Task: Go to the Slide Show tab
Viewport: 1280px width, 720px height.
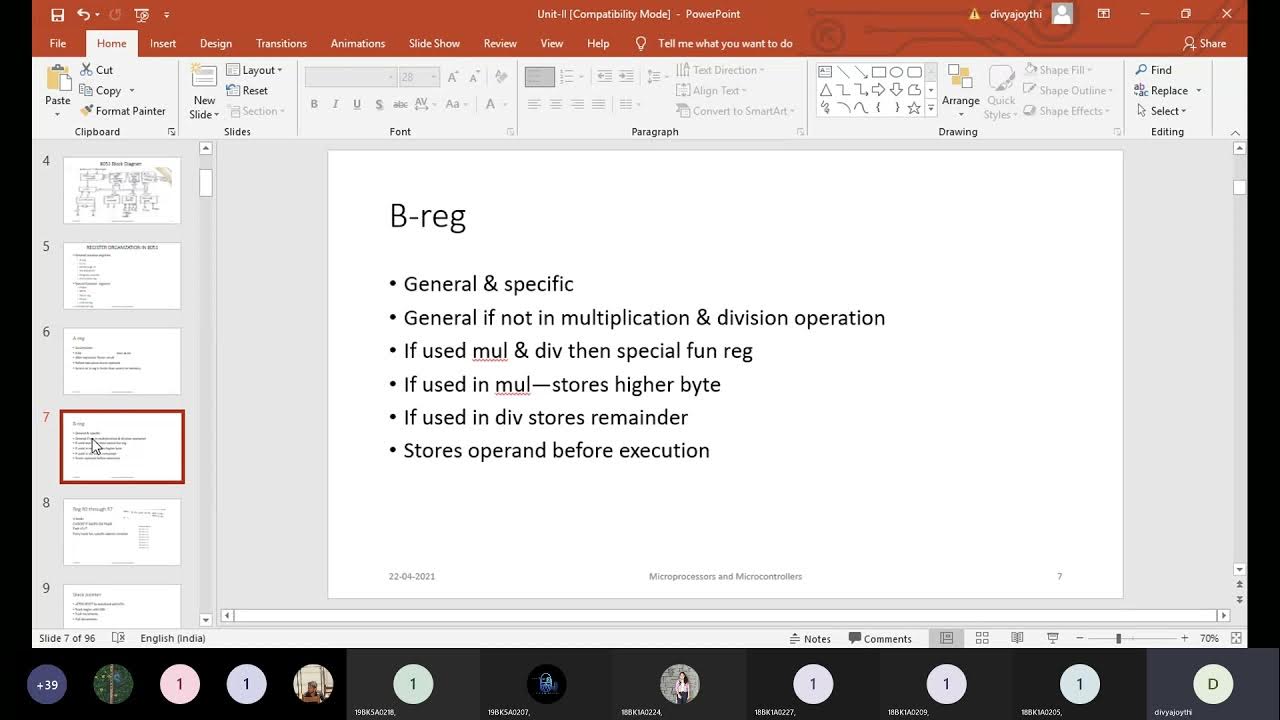Action: coord(434,43)
